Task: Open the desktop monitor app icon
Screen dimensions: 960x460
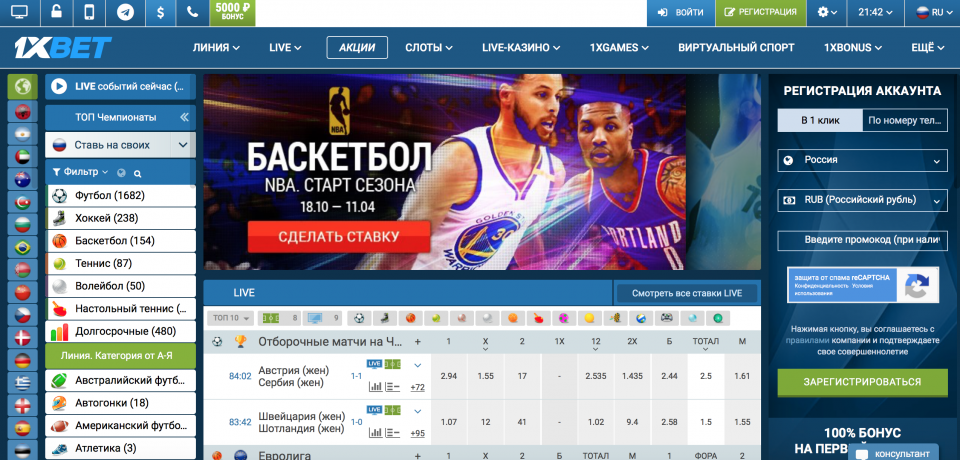Action: pyautogui.click(x=19, y=13)
